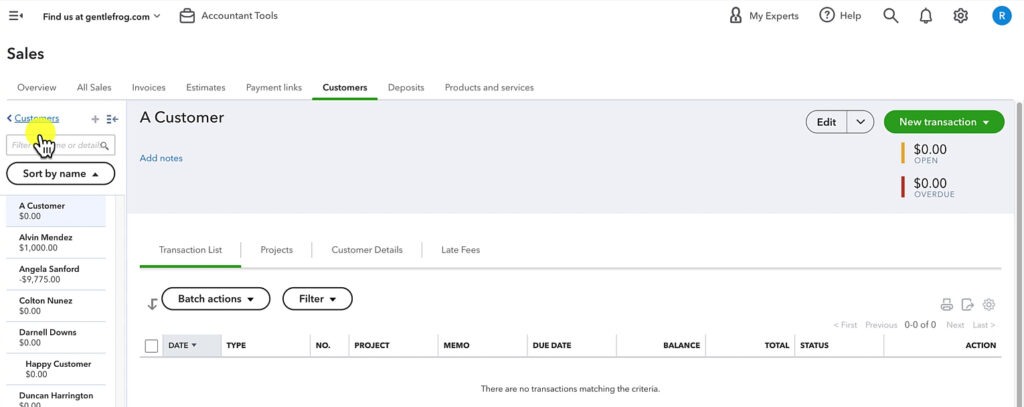Check the select-all transactions checkbox
The image size is (1024, 407).
point(152,346)
